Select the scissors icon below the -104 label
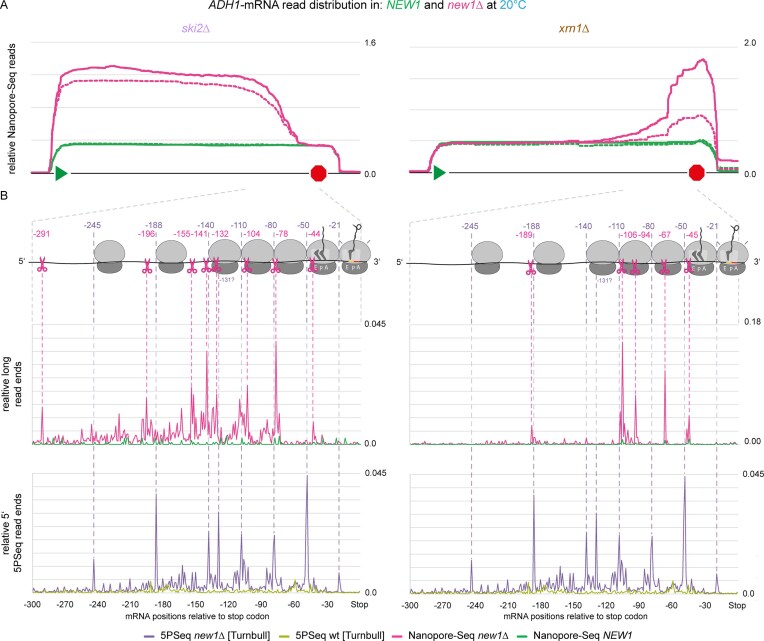This screenshot has width=764, height=641. click(x=247, y=265)
